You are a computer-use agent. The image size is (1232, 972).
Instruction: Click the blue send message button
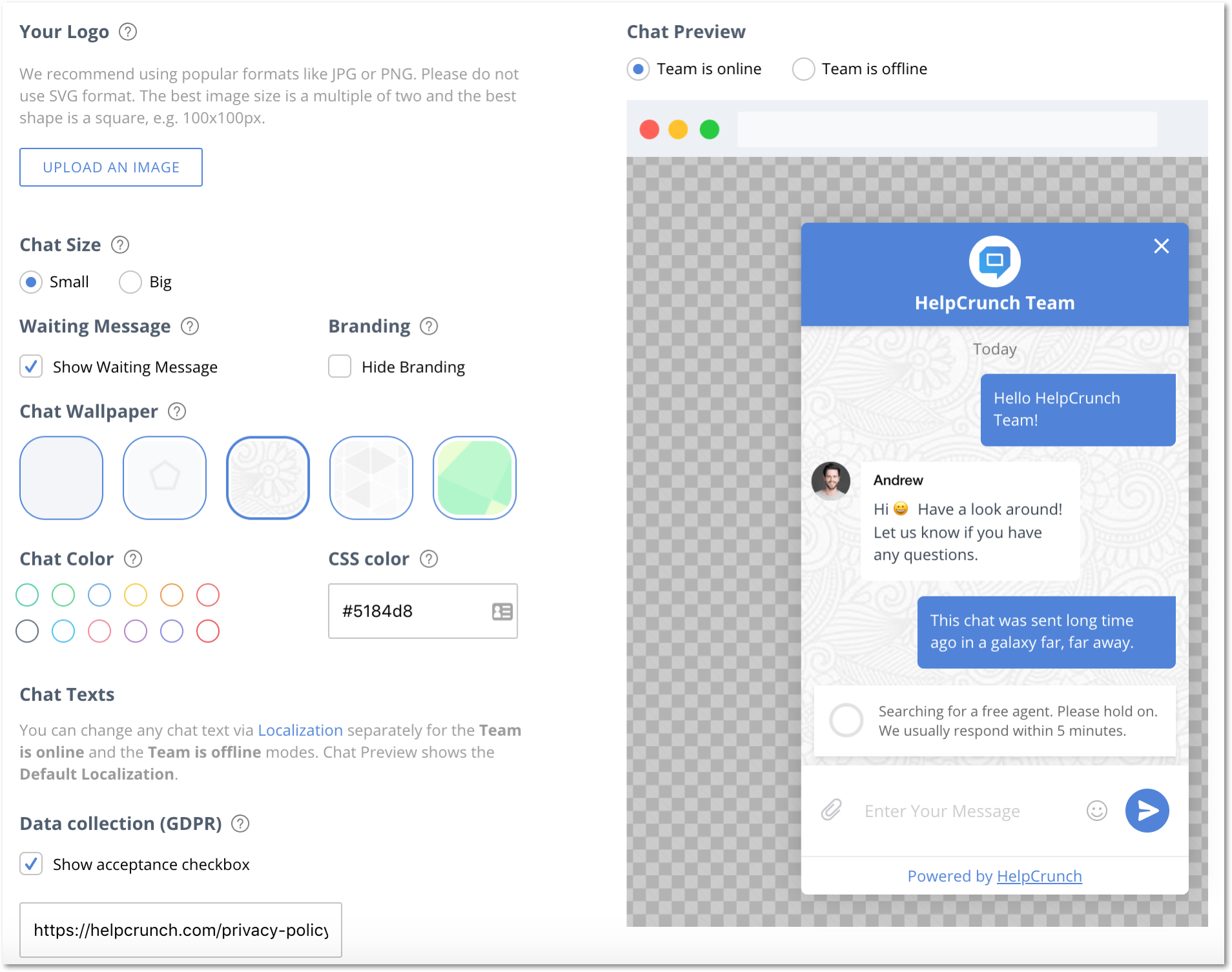(1147, 810)
